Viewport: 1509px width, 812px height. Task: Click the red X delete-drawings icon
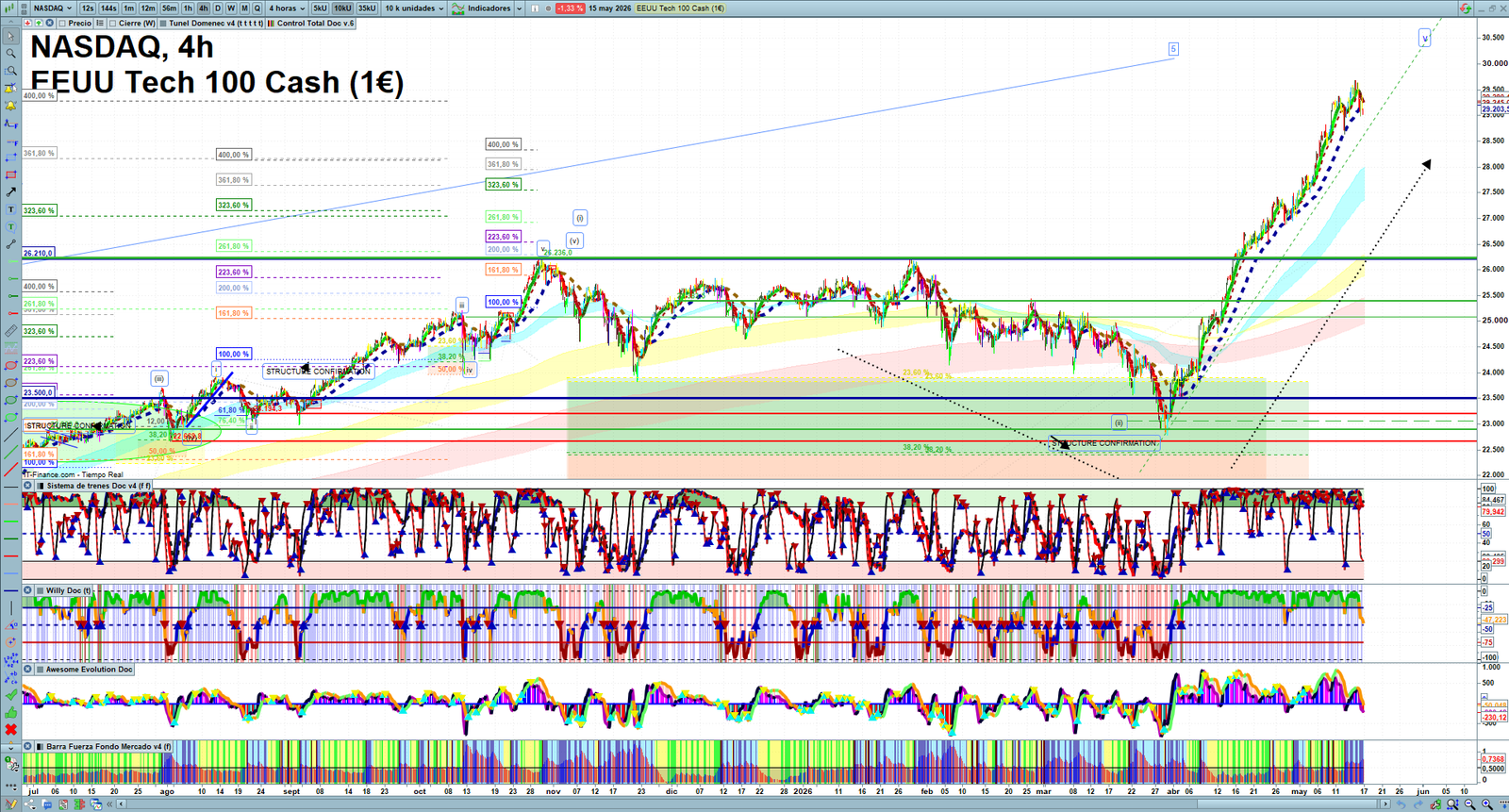click(10, 730)
